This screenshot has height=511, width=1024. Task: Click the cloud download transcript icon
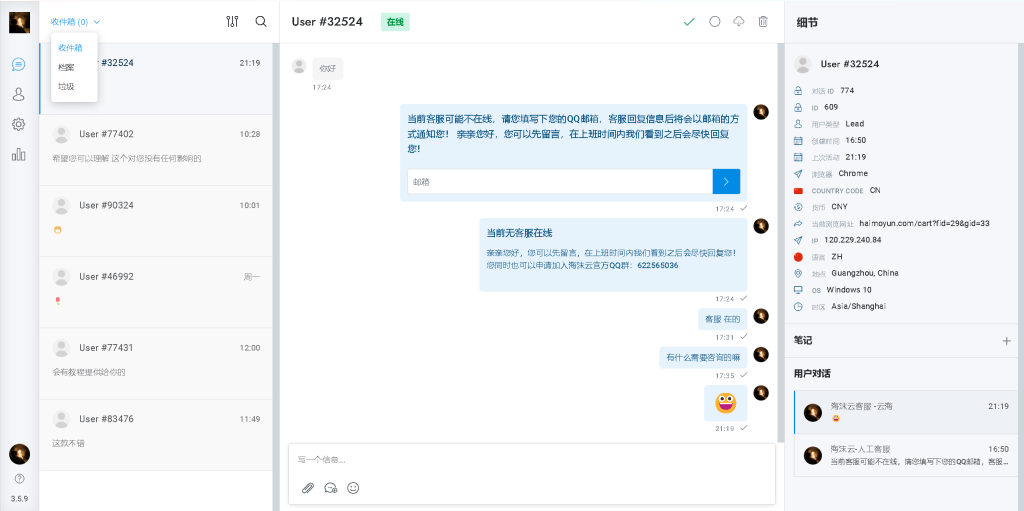(x=739, y=22)
